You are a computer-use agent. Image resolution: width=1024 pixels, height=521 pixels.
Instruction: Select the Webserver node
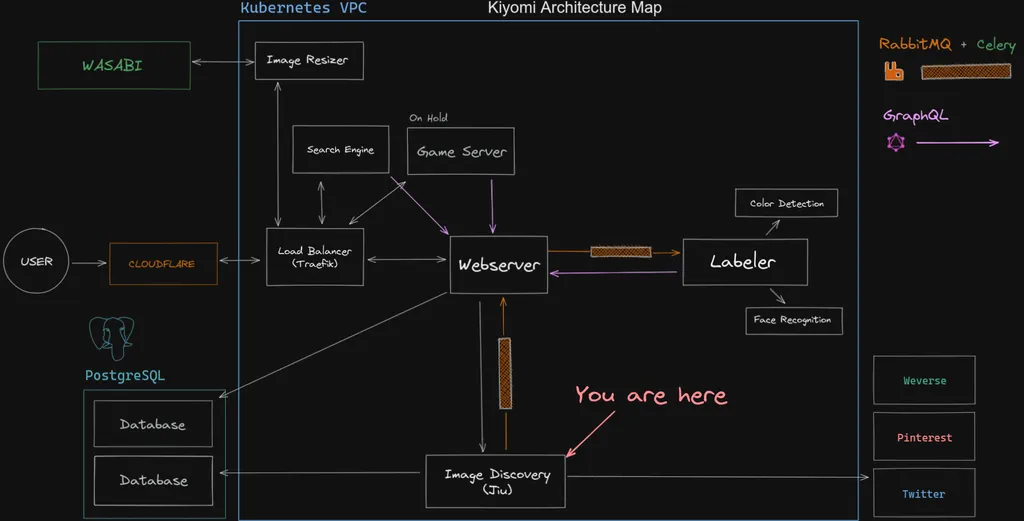pyautogui.click(x=499, y=264)
